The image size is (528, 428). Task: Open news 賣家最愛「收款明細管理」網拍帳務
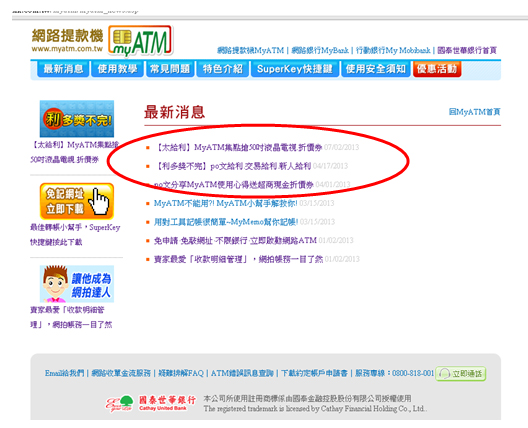coord(238,259)
